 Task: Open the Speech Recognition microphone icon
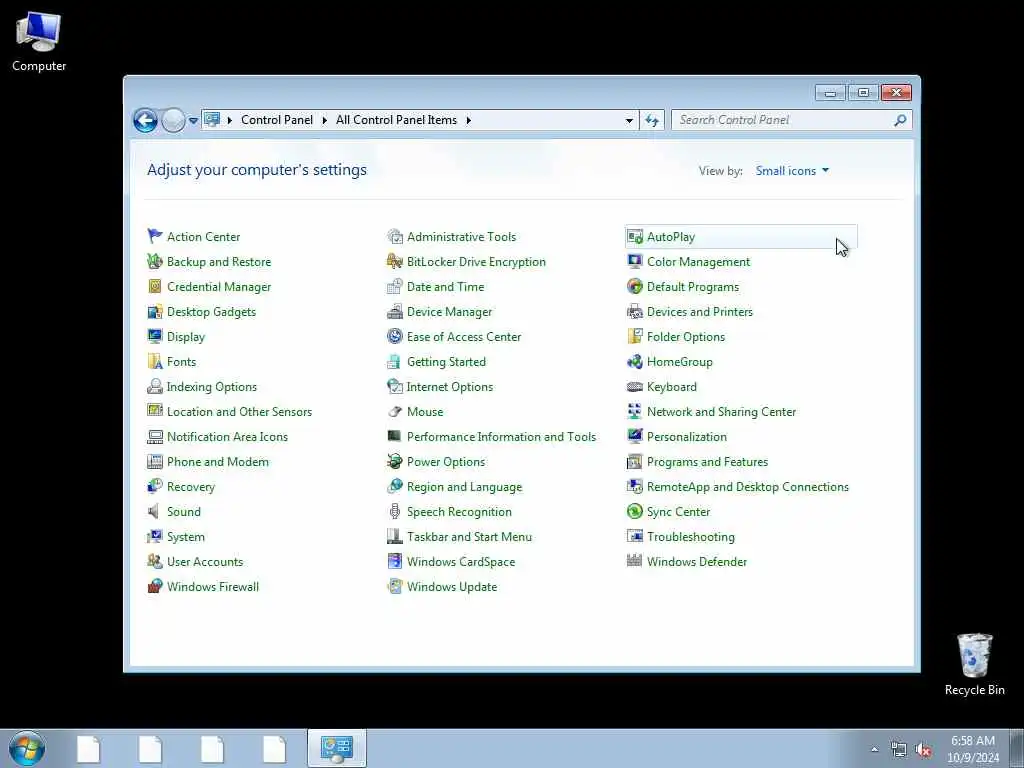pyautogui.click(x=394, y=511)
